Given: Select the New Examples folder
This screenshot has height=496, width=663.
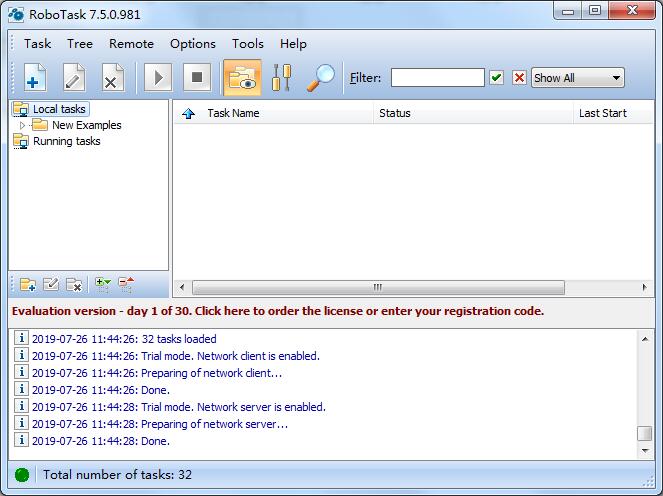Looking at the screenshot, I should (x=86, y=125).
